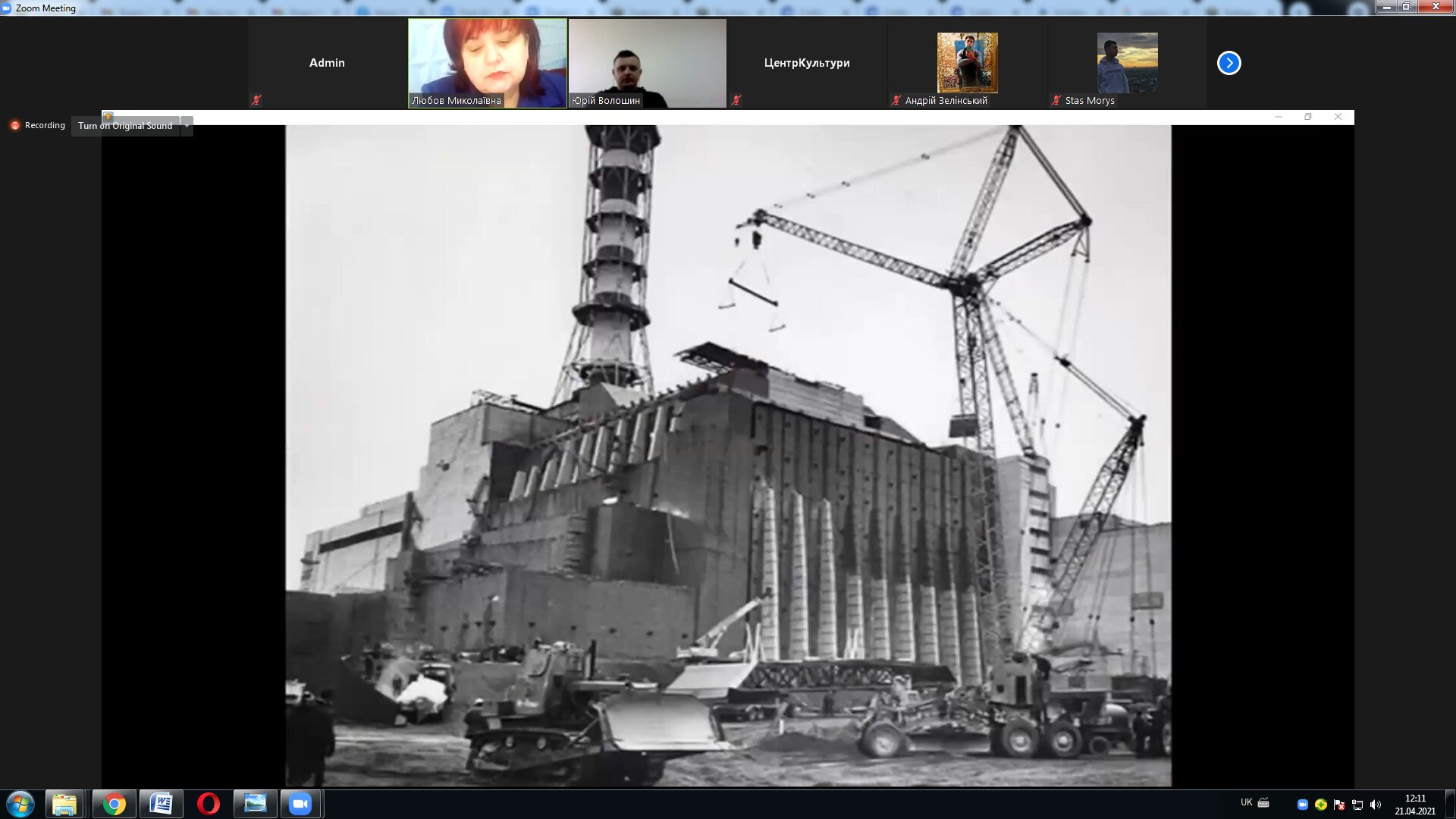The width and height of the screenshot is (1456, 819).
Task: Switch UK keyboard language indicator
Action: click(x=1246, y=802)
